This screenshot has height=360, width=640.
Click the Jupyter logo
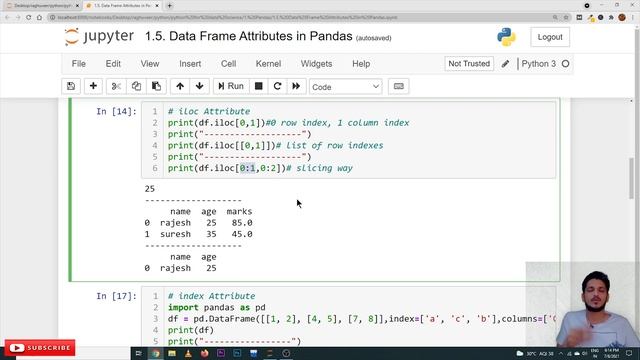pos(99,37)
